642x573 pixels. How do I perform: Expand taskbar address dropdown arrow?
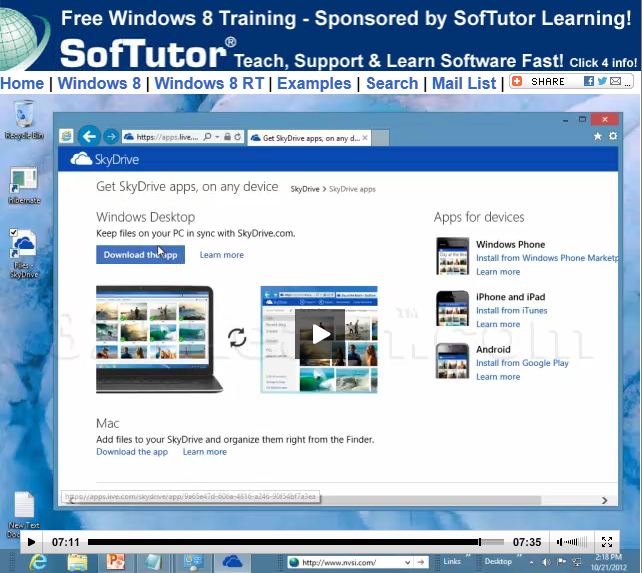407,562
